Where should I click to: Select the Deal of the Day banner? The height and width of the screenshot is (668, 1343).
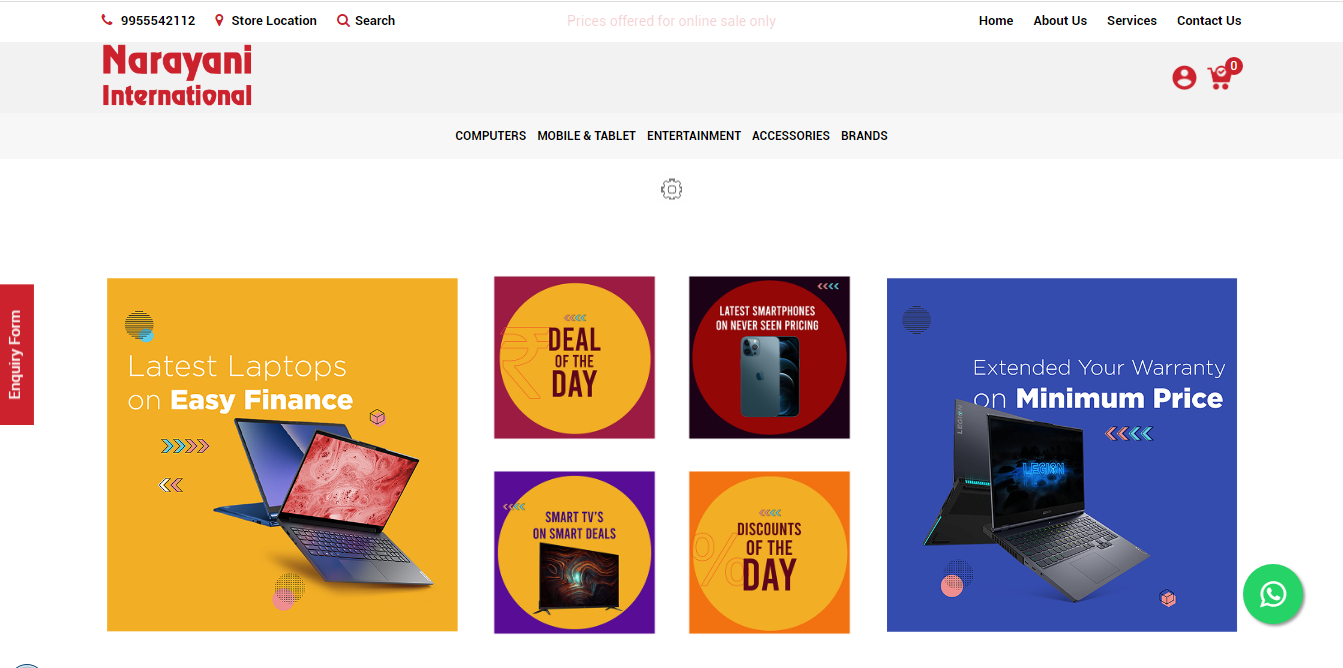tap(574, 358)
